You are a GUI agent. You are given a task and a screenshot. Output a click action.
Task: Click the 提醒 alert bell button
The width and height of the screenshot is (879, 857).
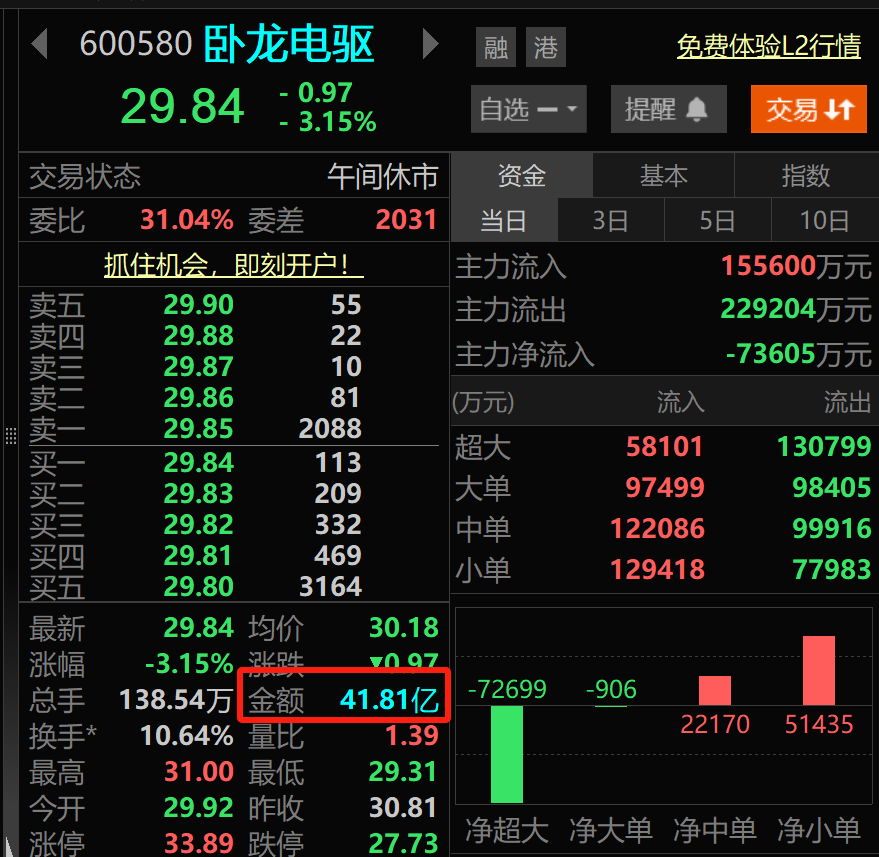[x=668, y=109]
